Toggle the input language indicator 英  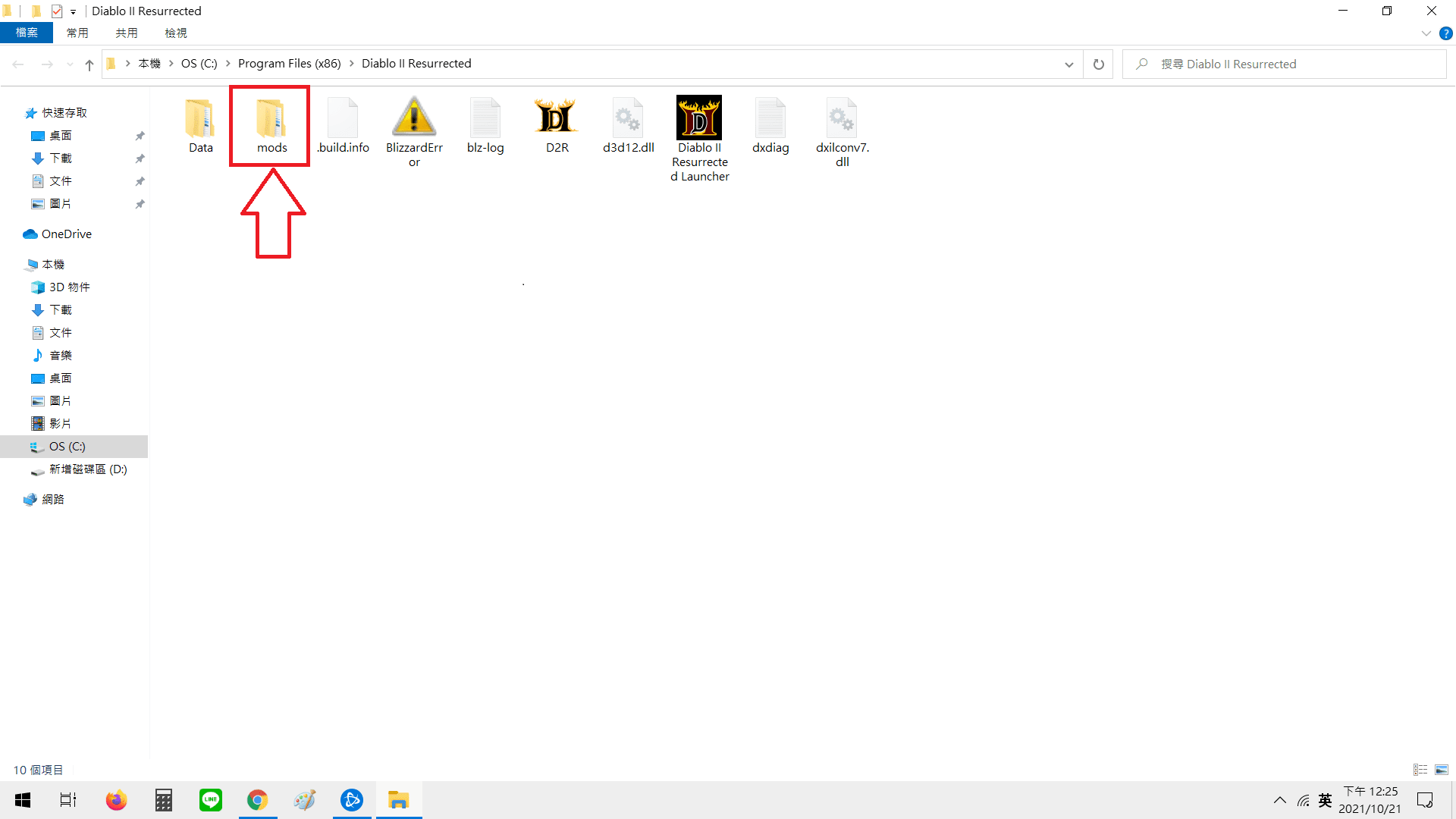pyautogui.click(x=1325, y=801)
